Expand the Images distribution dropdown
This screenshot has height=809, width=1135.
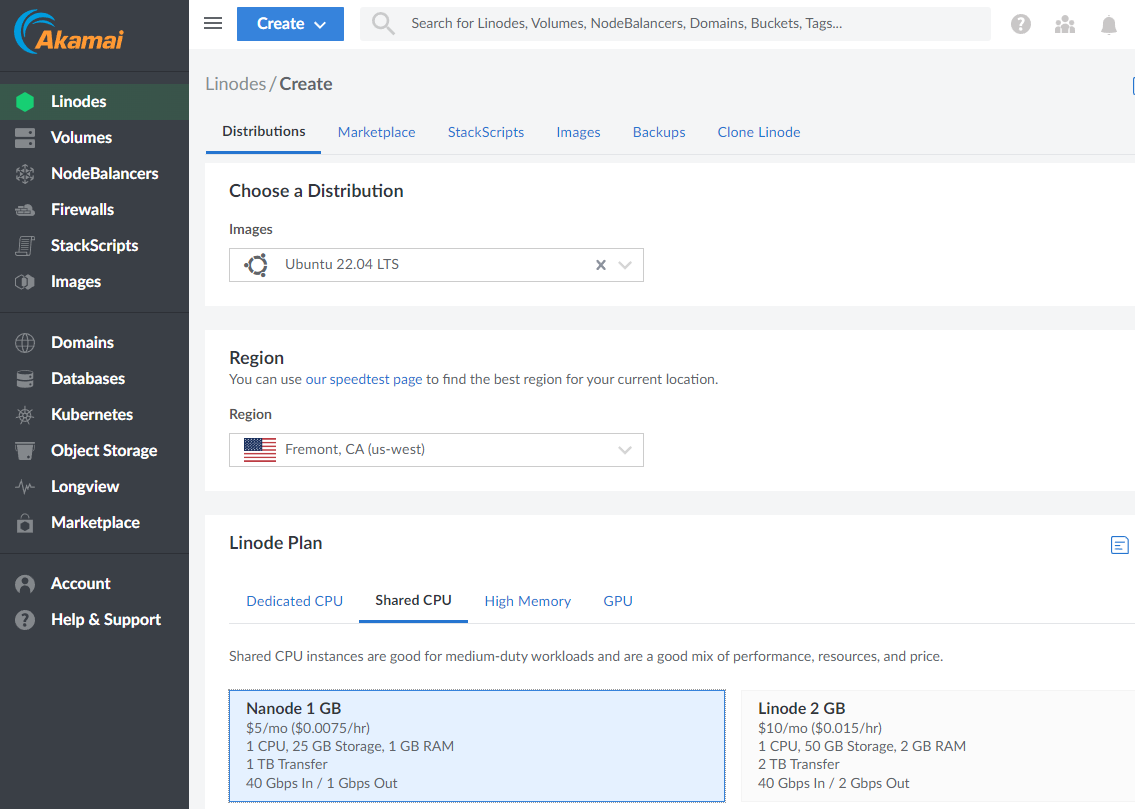click(x=625, y=265)
